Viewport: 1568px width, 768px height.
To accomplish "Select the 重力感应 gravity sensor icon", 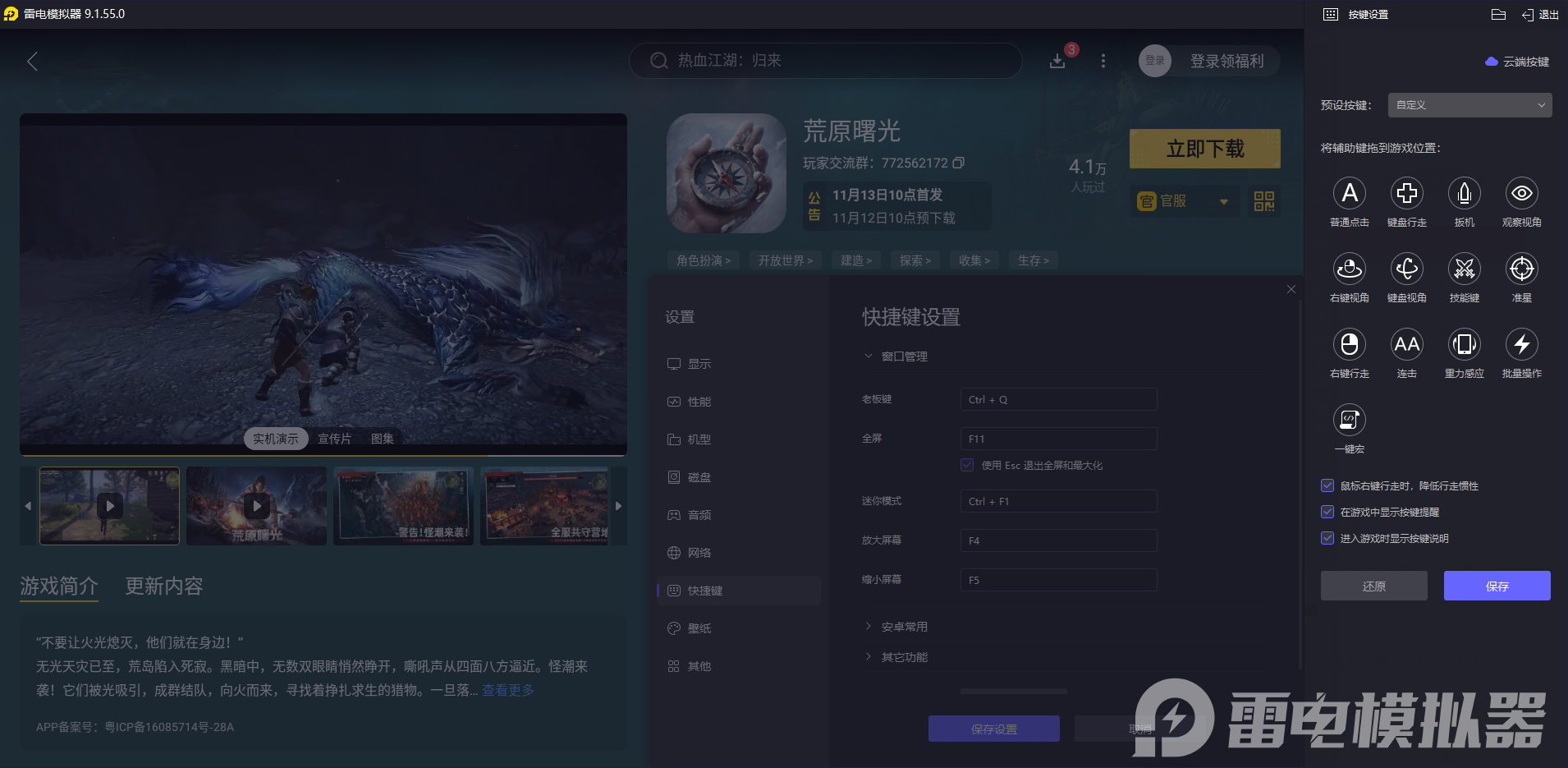I will pyautogui.click(x=1464, y=345).
